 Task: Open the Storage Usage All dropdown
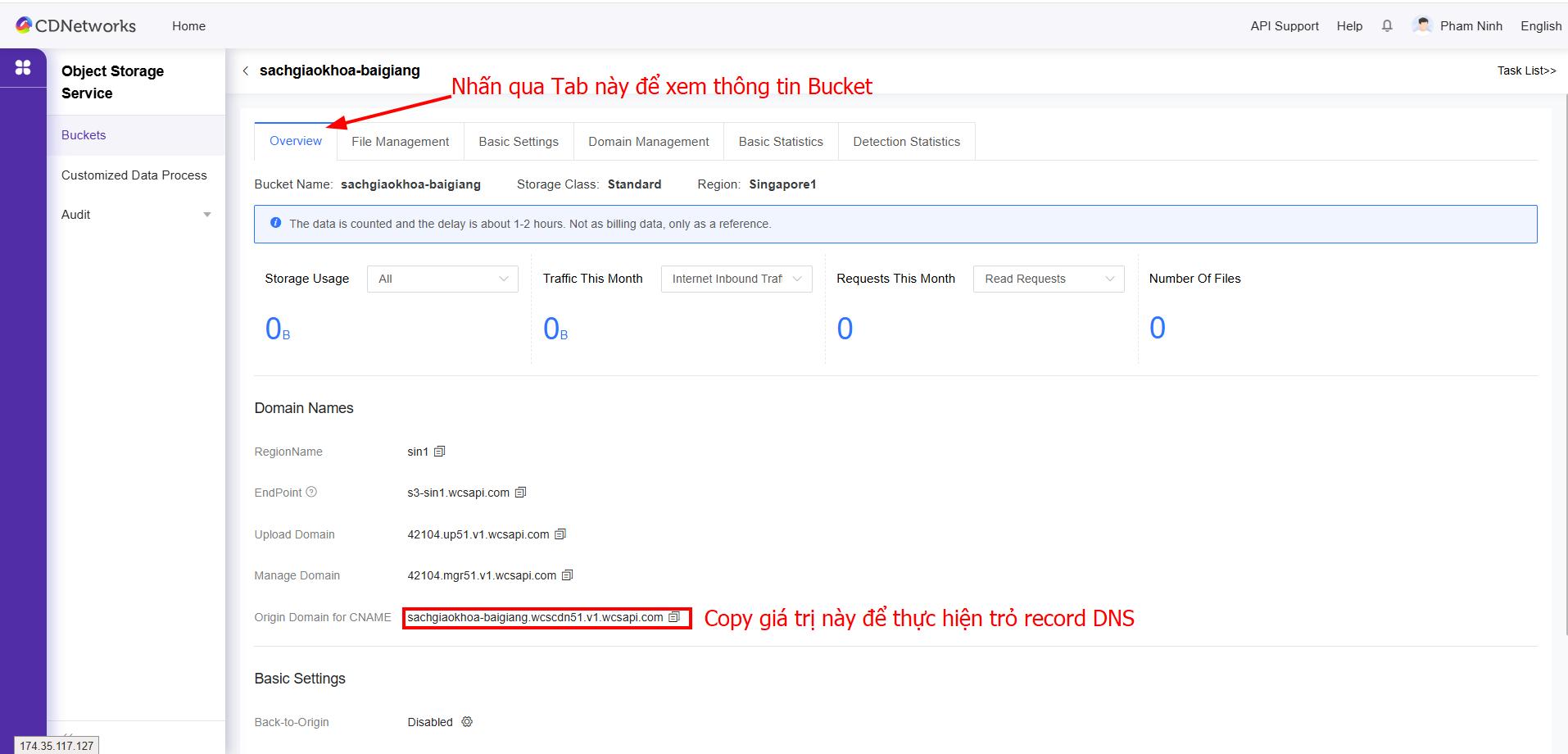pos(442,279)
